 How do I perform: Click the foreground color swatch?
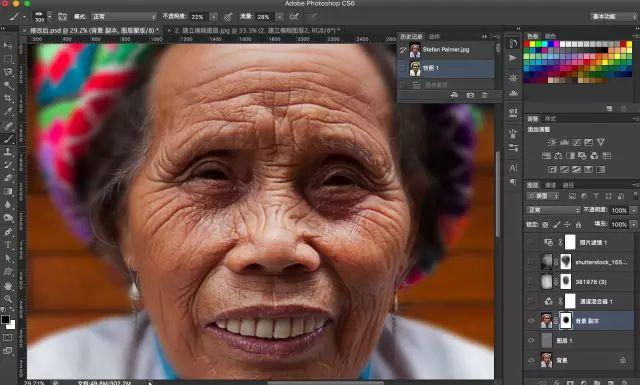click(5, 319)
